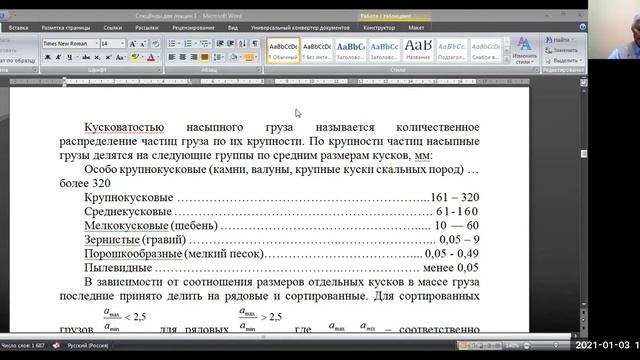
Task: Click the vertical scrollbar thumb
Action: (x=584, y=153)
